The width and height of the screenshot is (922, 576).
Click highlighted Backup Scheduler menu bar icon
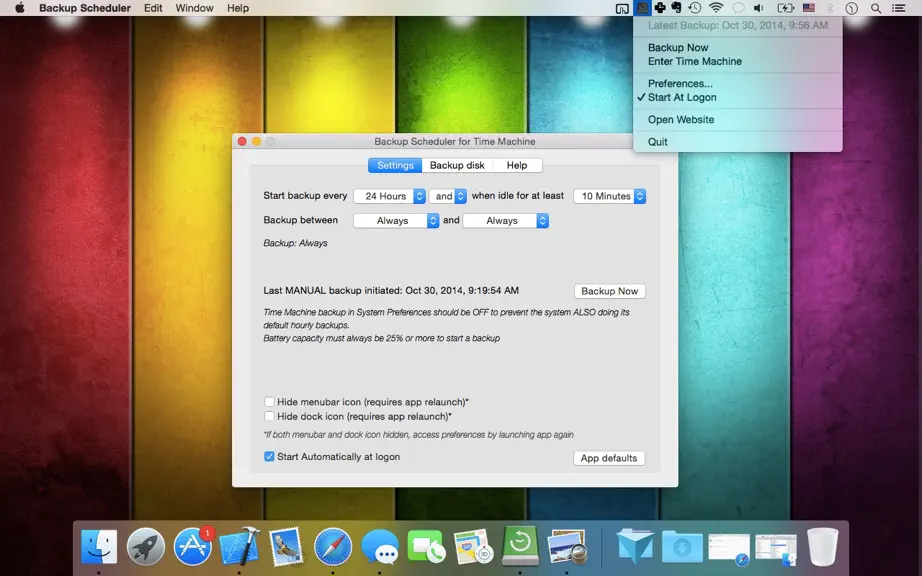pos(642,8)
